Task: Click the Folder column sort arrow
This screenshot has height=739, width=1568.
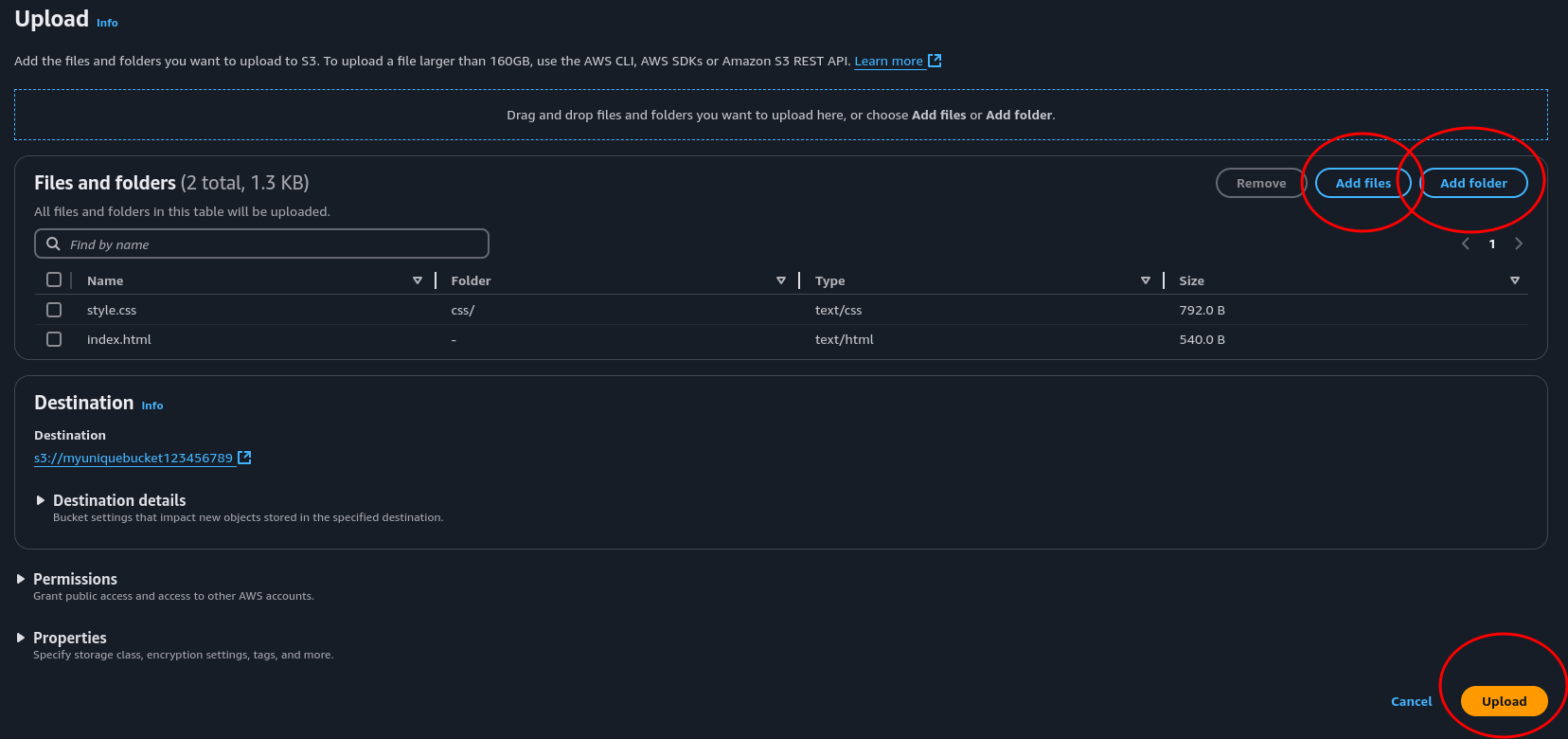Action: 781,280
